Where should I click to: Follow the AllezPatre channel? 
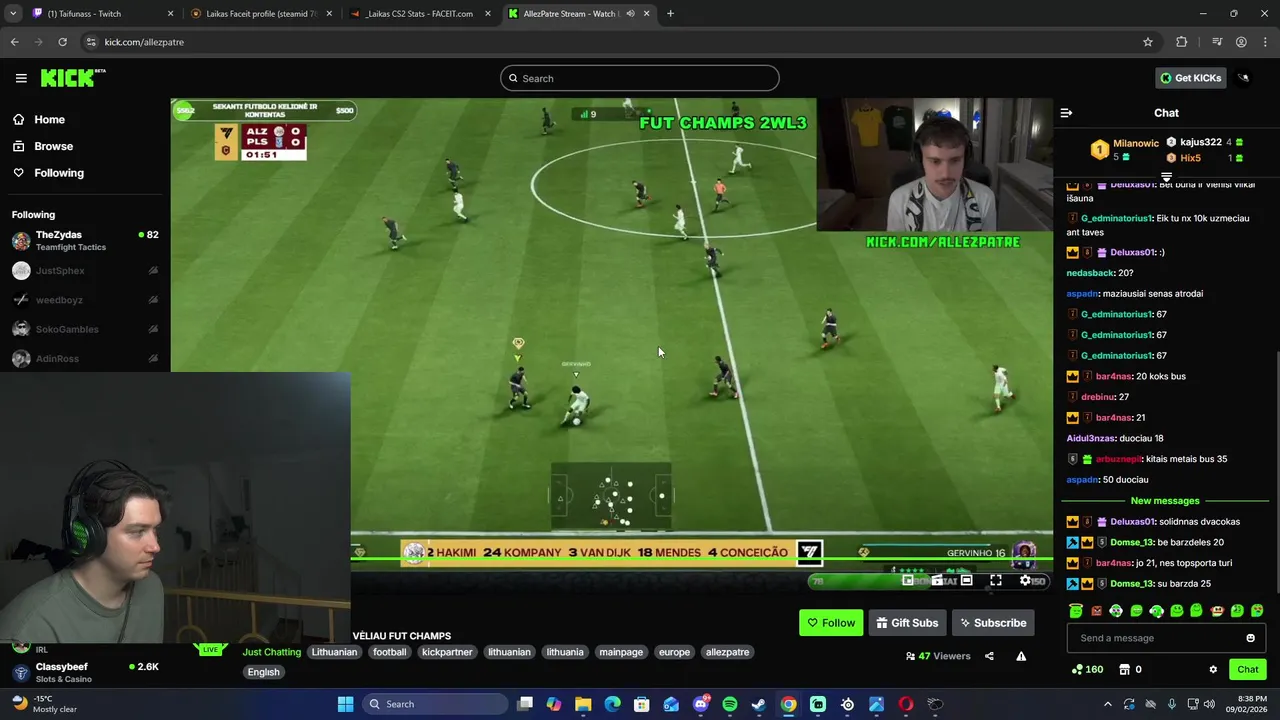(x=831, y=623)
